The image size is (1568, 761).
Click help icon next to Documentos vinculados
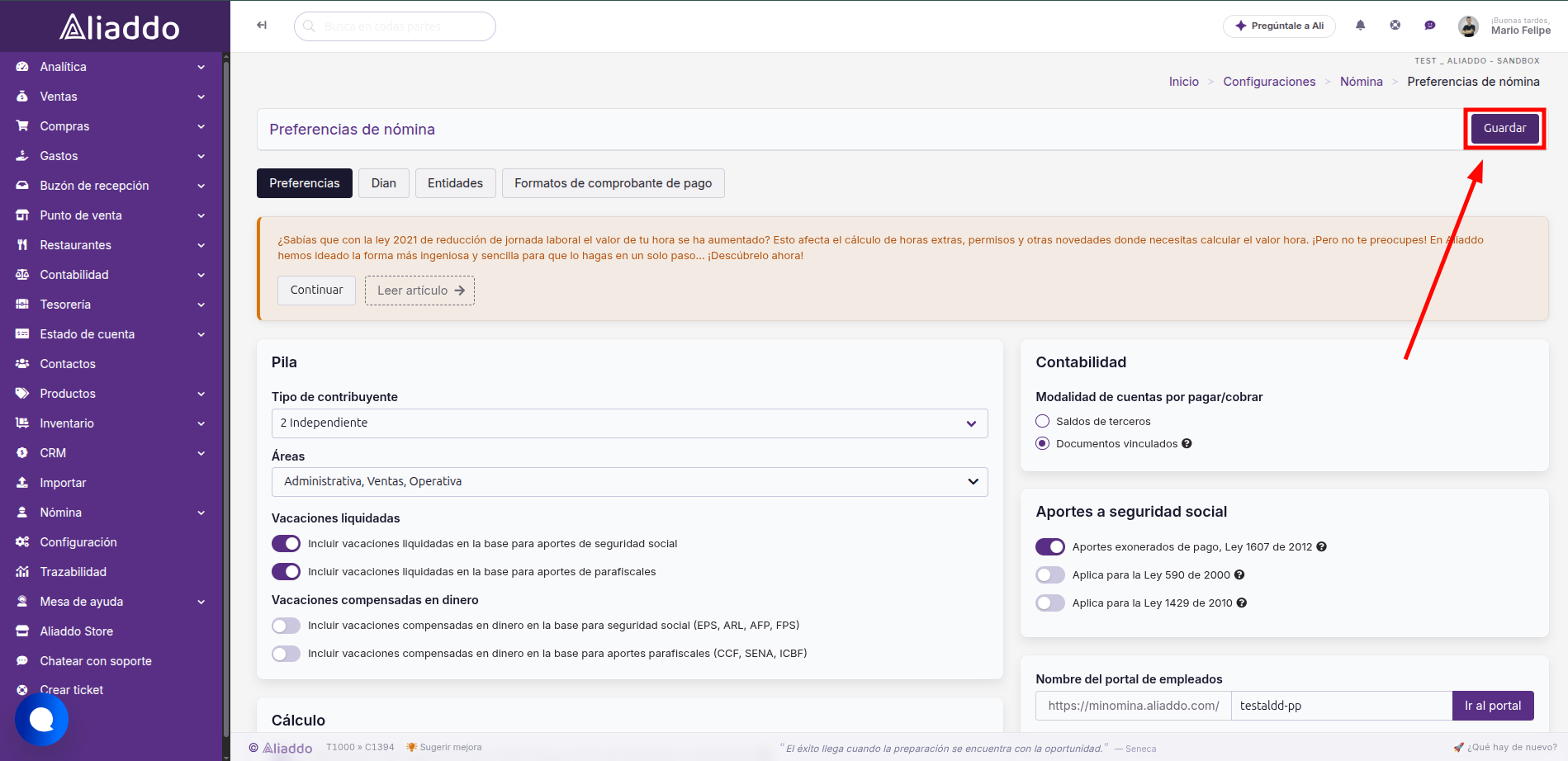click(x=1187, y=443)
